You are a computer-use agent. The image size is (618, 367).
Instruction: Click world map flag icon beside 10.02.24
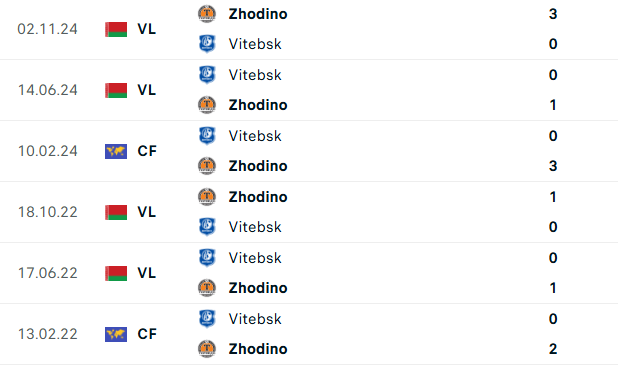click(116, 151)
